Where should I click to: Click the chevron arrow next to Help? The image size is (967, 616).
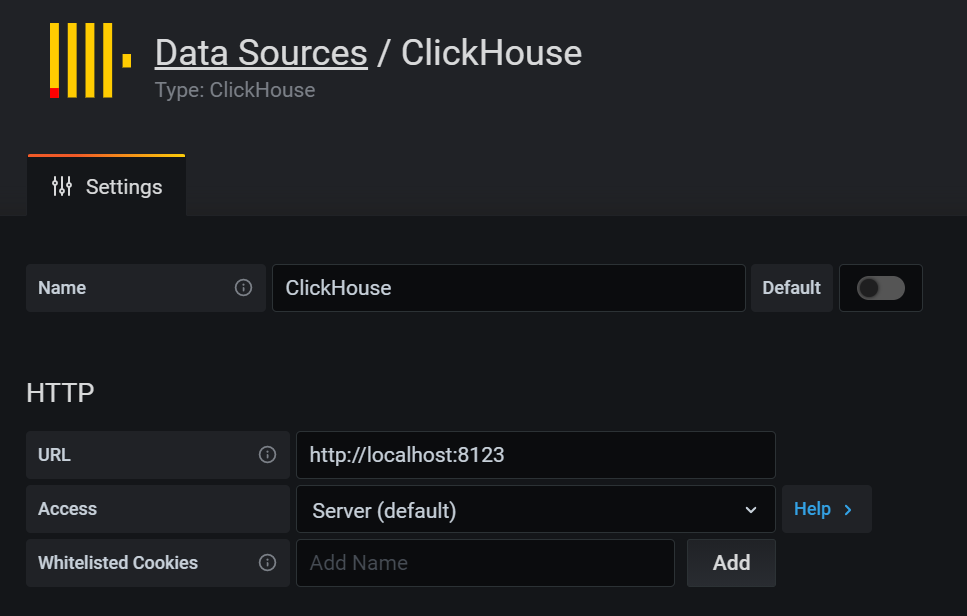pyautogui.click(x=848, y=510)
